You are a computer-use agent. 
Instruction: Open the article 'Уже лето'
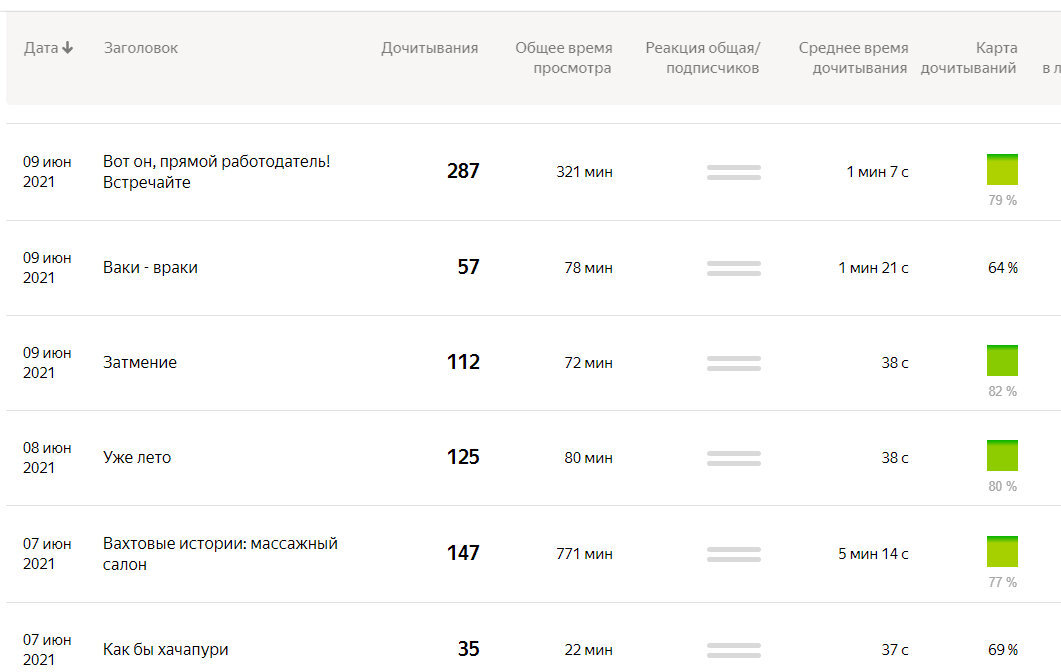point(137,457)
